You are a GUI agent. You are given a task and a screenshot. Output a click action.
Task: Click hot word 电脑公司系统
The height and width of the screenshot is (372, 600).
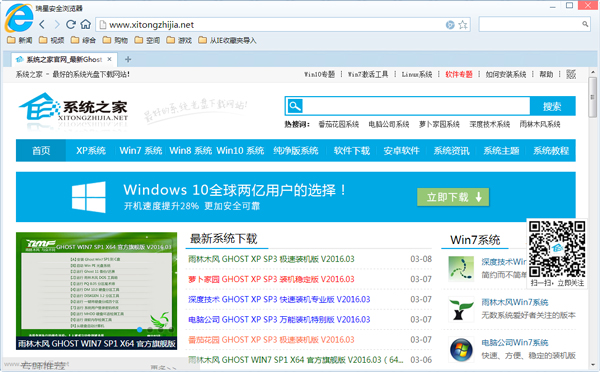pyautogui.click(x=389, y=124)
